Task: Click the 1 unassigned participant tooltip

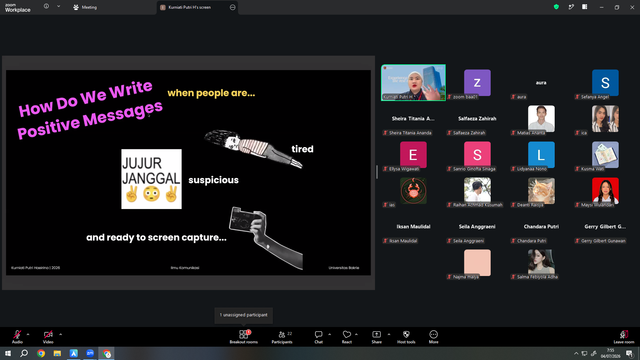Action: (x=244, y=315)
